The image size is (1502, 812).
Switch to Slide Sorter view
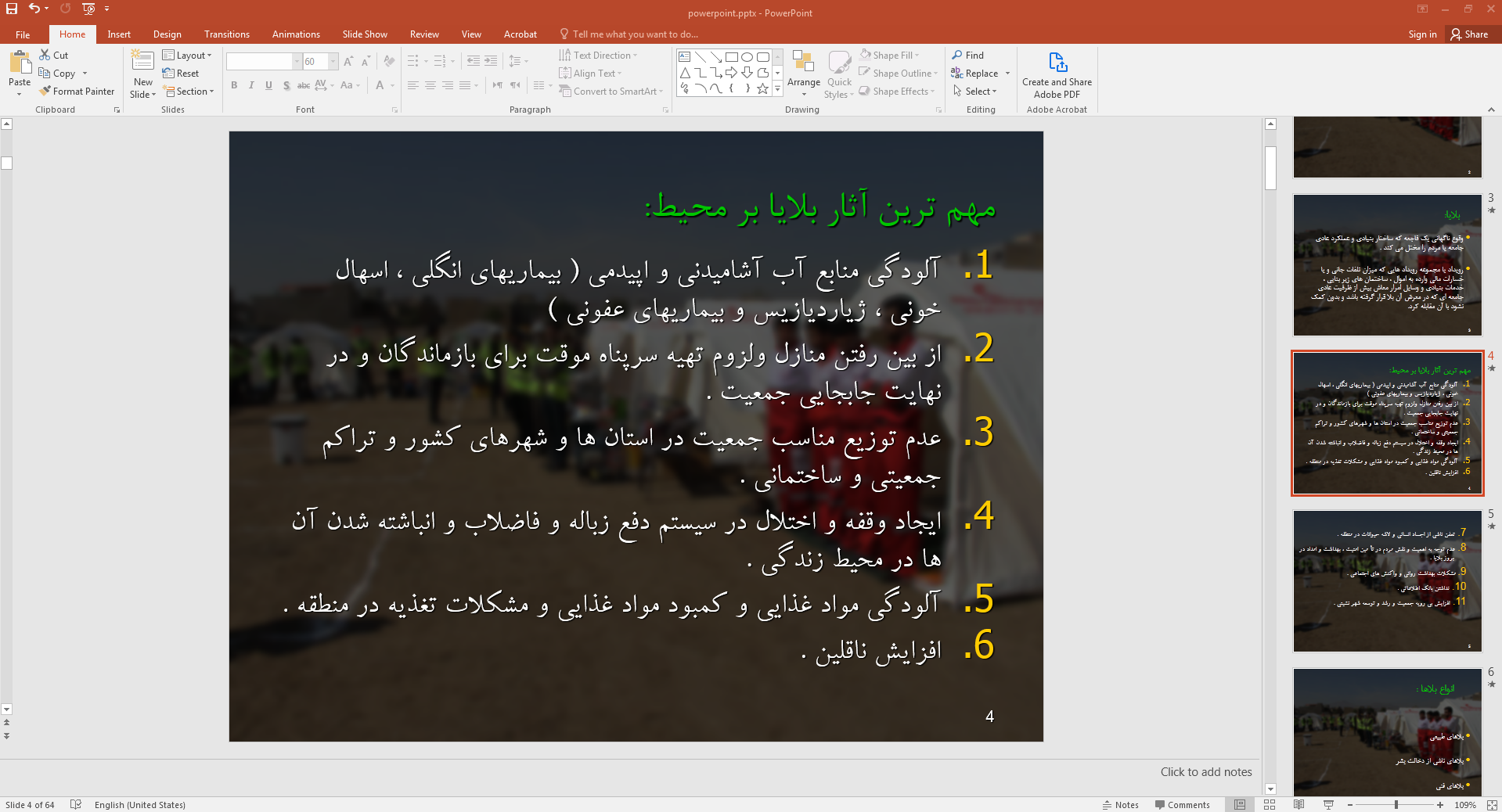pyautogui.click(x=1270, y=804)
